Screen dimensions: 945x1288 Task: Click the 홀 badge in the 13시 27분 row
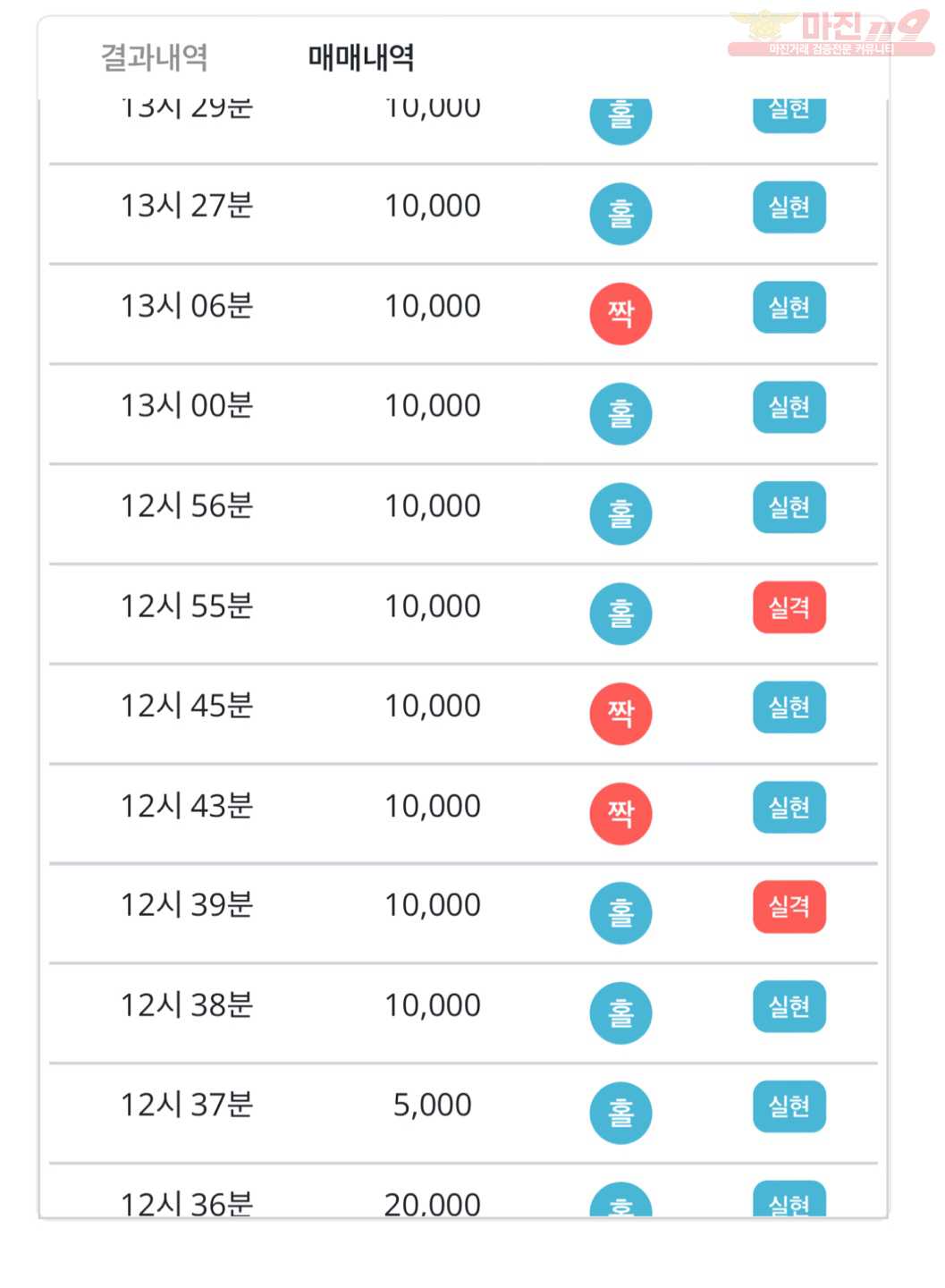620,214
